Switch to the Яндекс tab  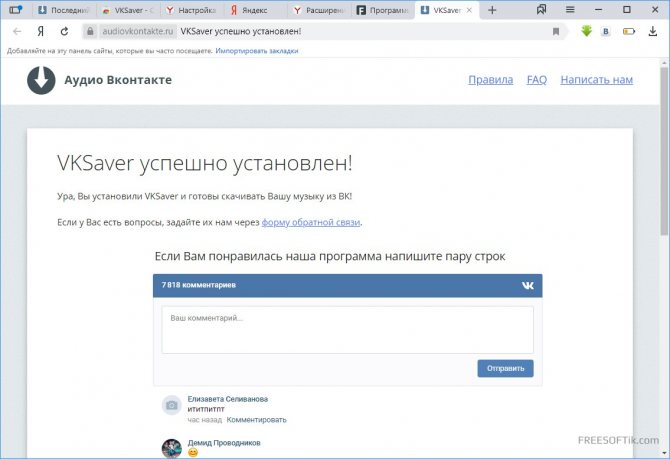click(x=255, y=10)
